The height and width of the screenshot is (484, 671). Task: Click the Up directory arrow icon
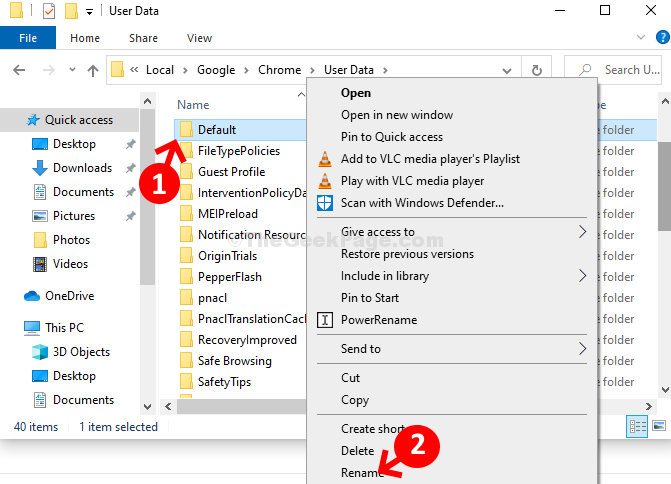click(x=93, y=71)
